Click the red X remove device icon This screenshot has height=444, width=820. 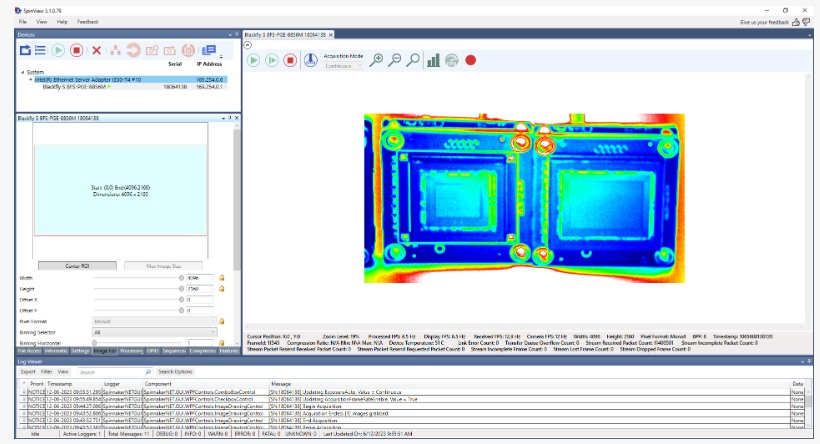(x=96, y=50)
